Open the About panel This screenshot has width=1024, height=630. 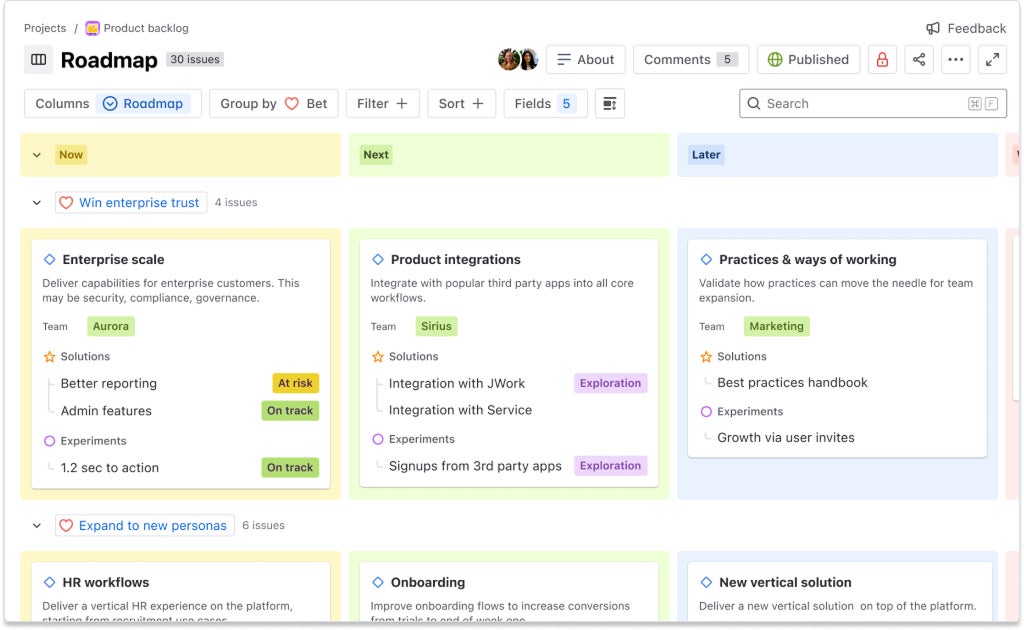click(585, 60)
